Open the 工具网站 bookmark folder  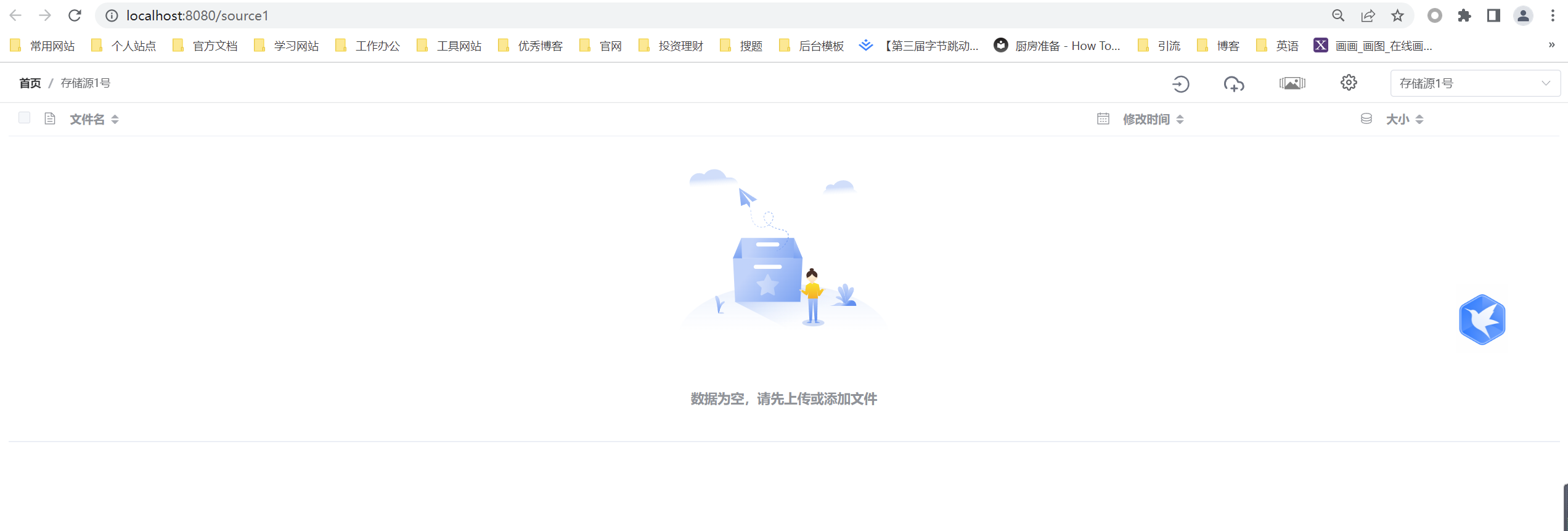coord(449,46)
